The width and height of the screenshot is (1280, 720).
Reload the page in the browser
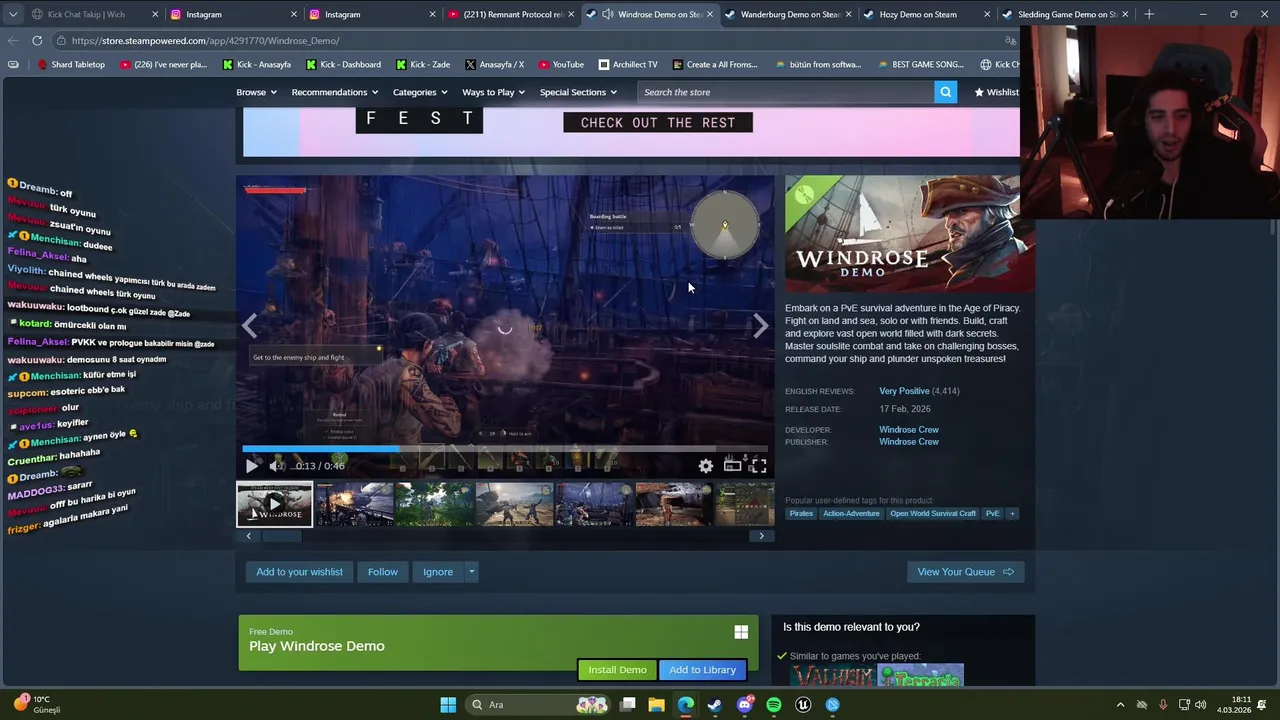(37, 40)
